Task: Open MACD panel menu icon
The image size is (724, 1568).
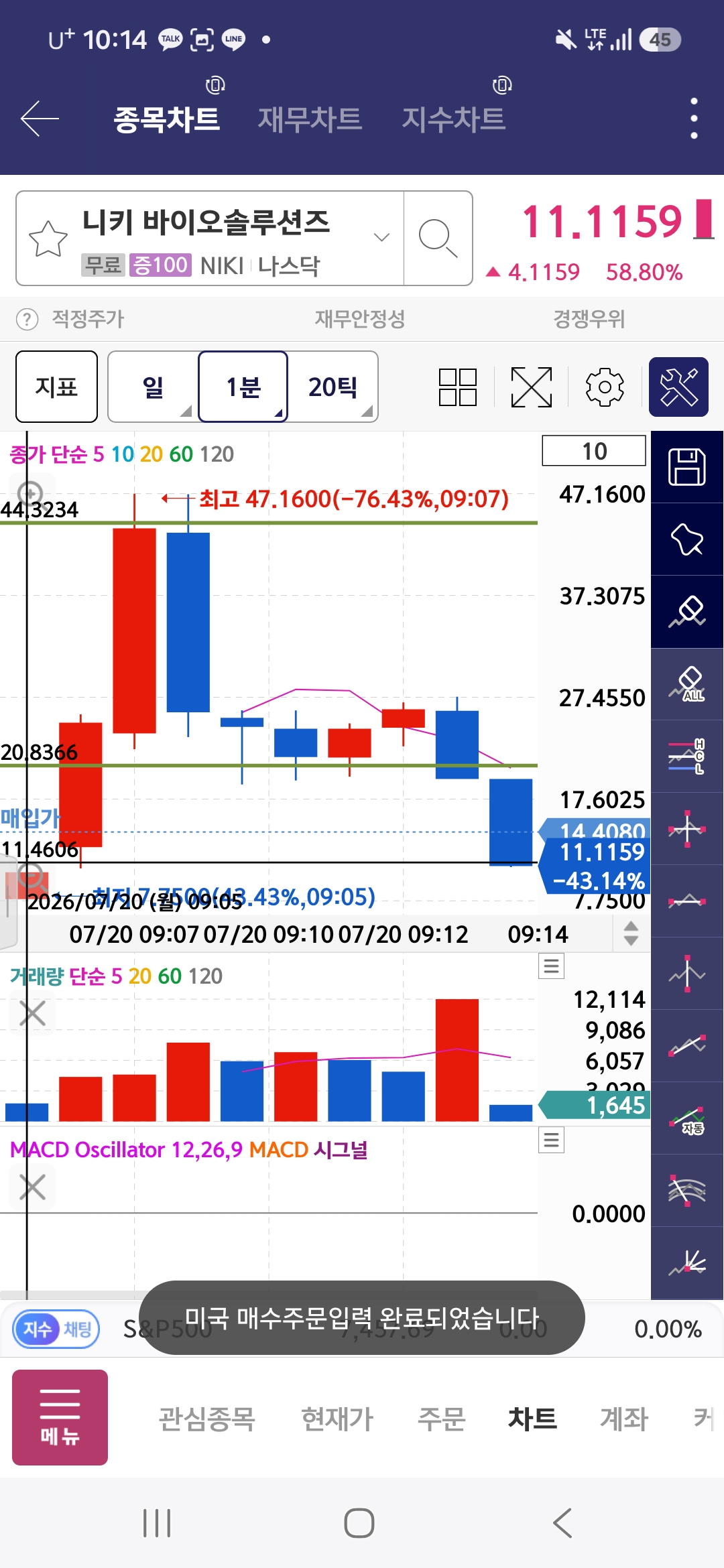Action: 552,1140
